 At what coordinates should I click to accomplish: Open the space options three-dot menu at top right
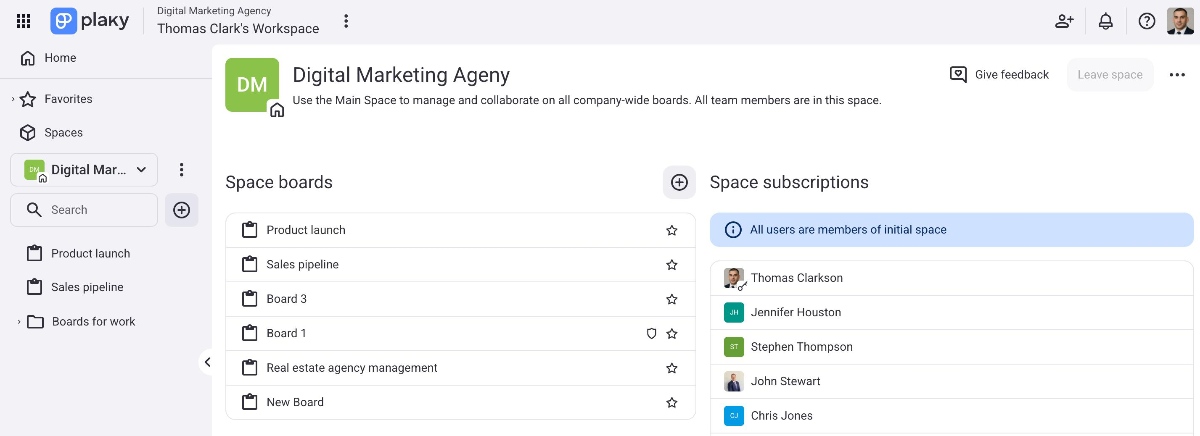(x=1177, y=75)
